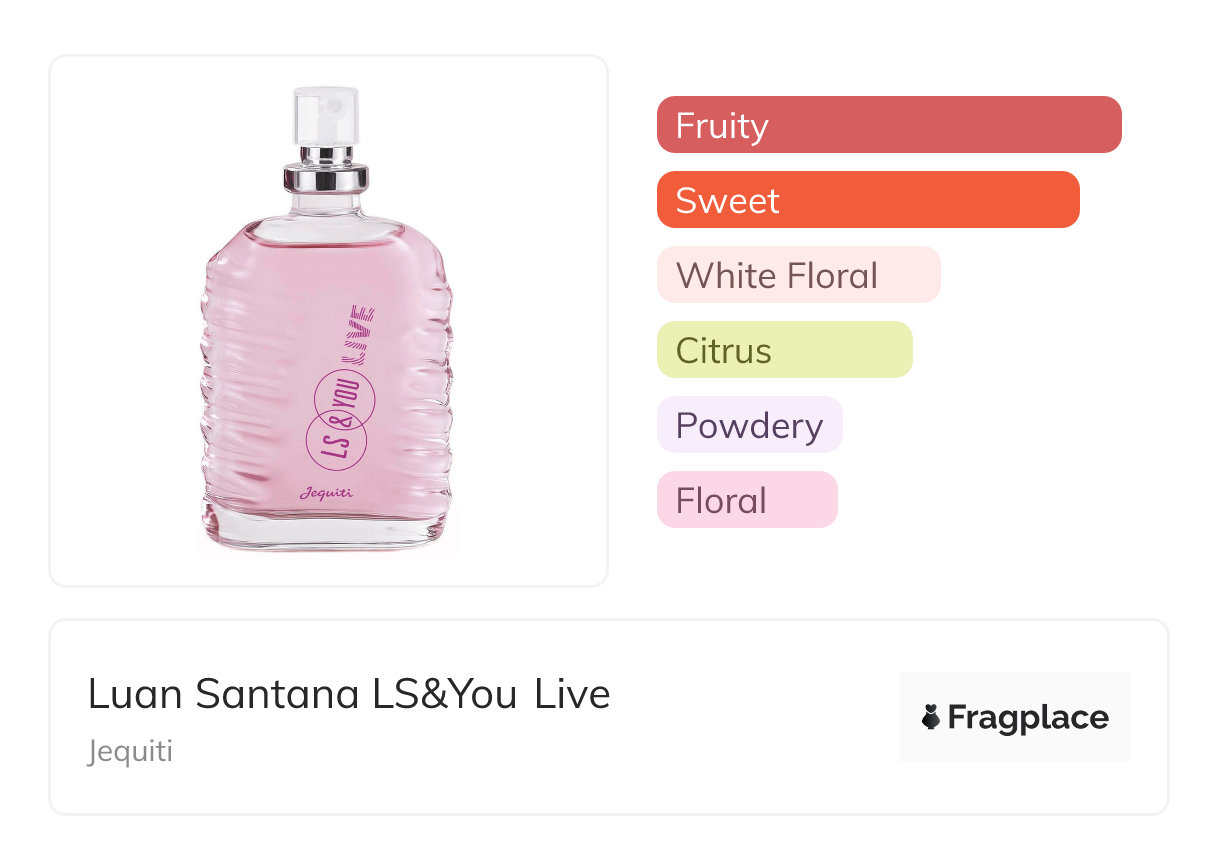Select the Fruity accord bar

pyautogui.click(x=889, y=125)
